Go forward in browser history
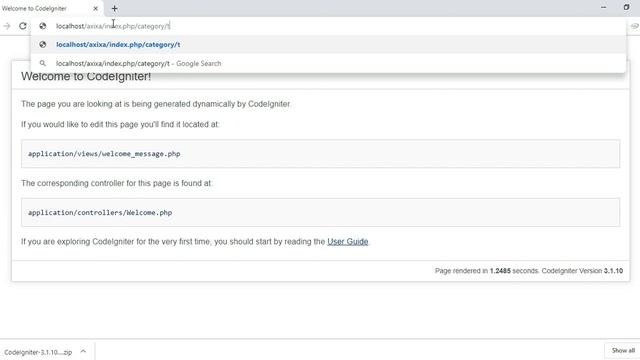The width and height of the screenshot is (640, 360). coord(7,26)
